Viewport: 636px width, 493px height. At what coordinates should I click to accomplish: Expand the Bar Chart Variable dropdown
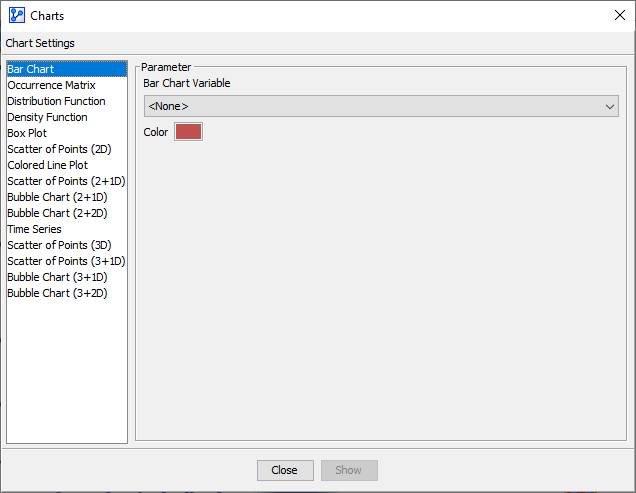381,106
